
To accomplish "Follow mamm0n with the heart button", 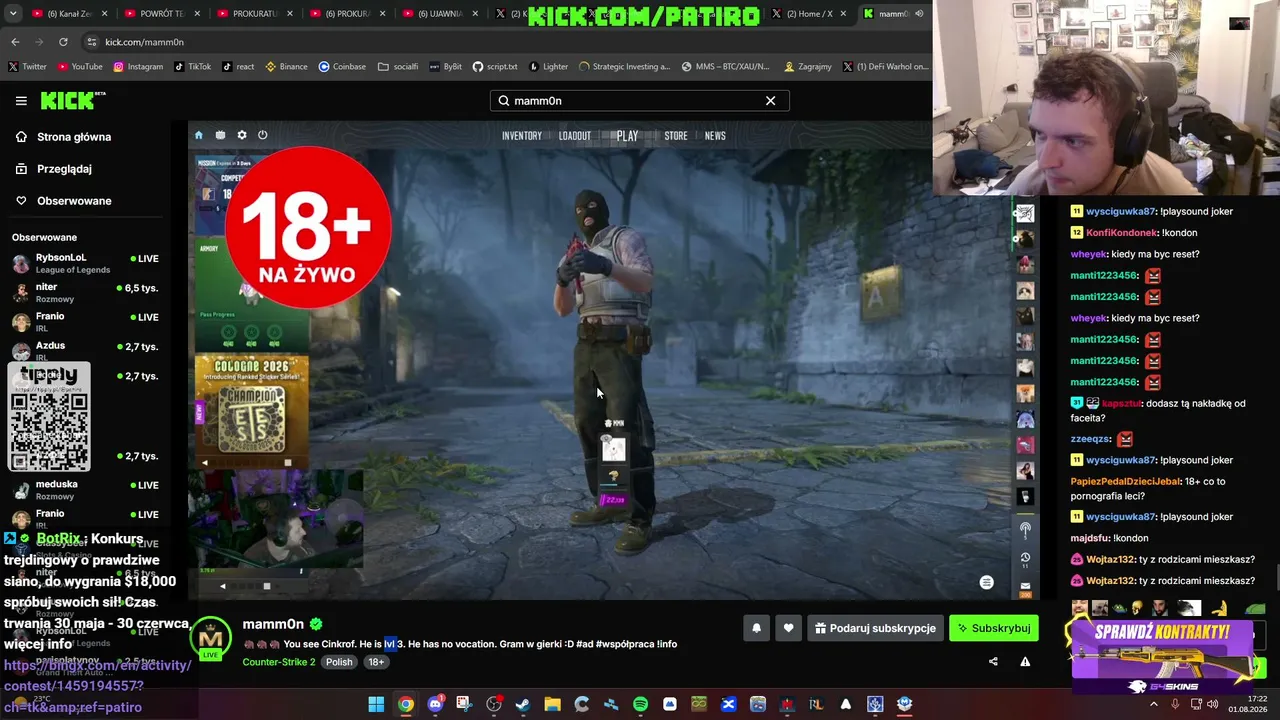I will pos(788,628).
